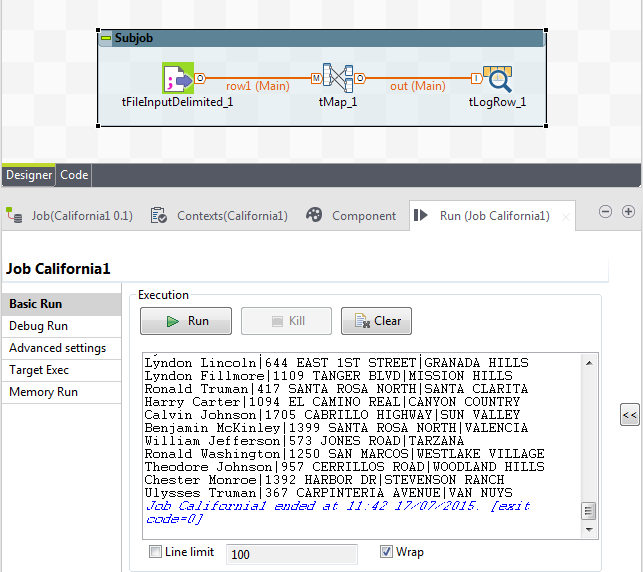Image resolution: width=643 pixels, height=572 pixels.
Task: Click the Line limit value field
Action: [x=292, y=554]
